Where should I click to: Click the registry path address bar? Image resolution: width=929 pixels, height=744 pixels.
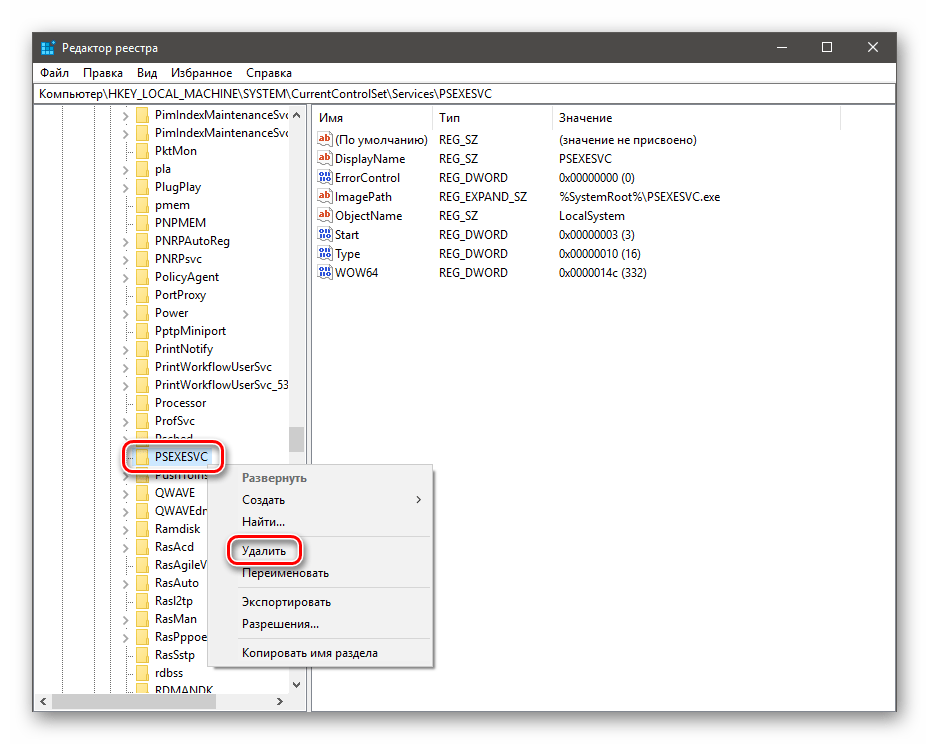(464, 94)
